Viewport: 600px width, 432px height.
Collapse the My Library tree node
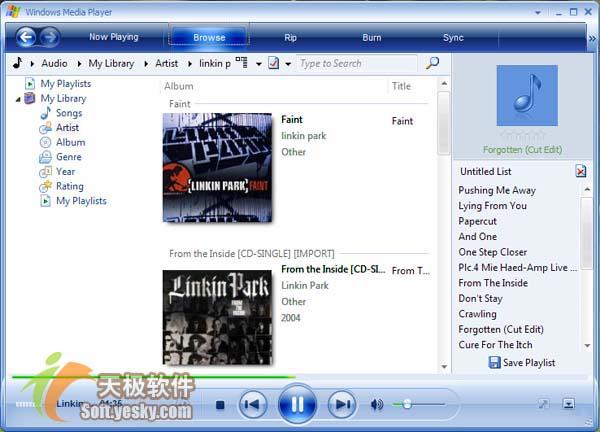pos(18,99)
